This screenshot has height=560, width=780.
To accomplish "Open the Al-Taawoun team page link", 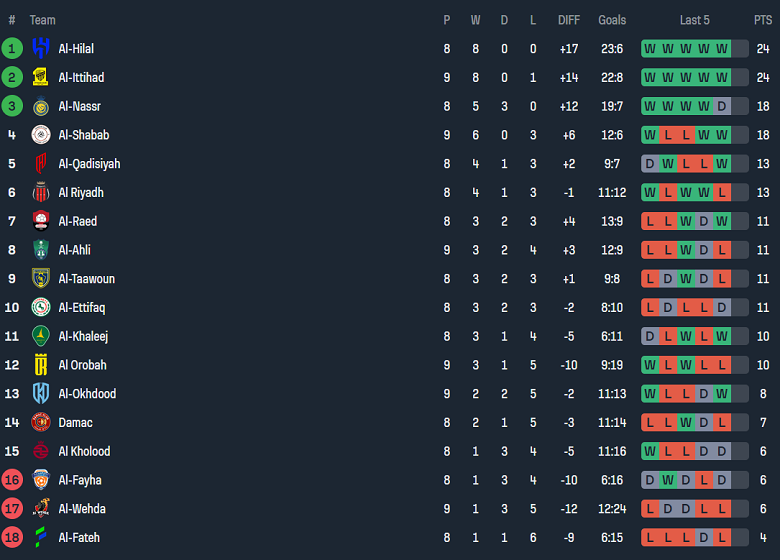I will (86, 279).
